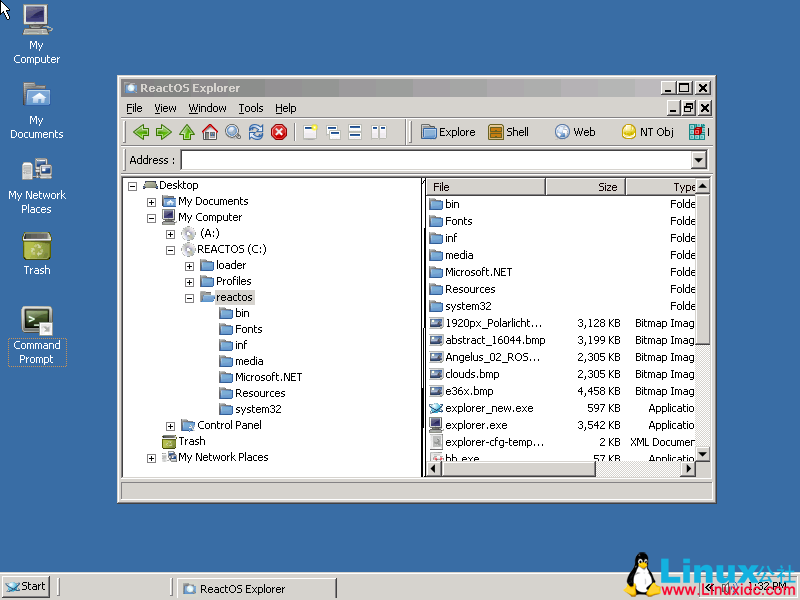Select Fonts folder in file list
Image resolution: width=800 pixels, height=600 pixels.
tap(451, 221)
